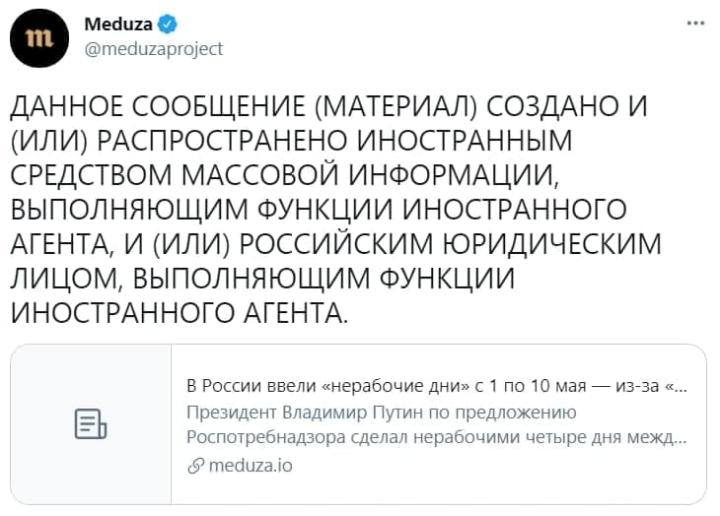Click the description line mentioning Роспотребнадзора
Viewport: 720px width, 516px height.
pos(437,437)
